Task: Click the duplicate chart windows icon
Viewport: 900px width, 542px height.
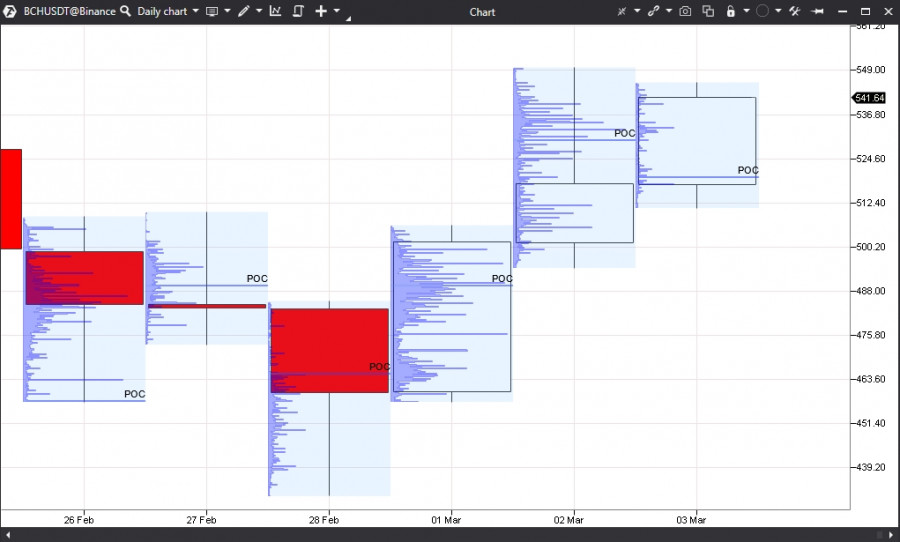Action: click(708, 11)
